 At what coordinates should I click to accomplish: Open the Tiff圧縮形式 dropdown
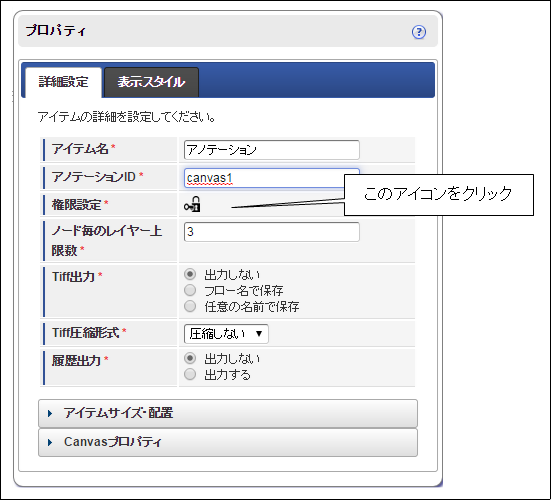[226, 334]
